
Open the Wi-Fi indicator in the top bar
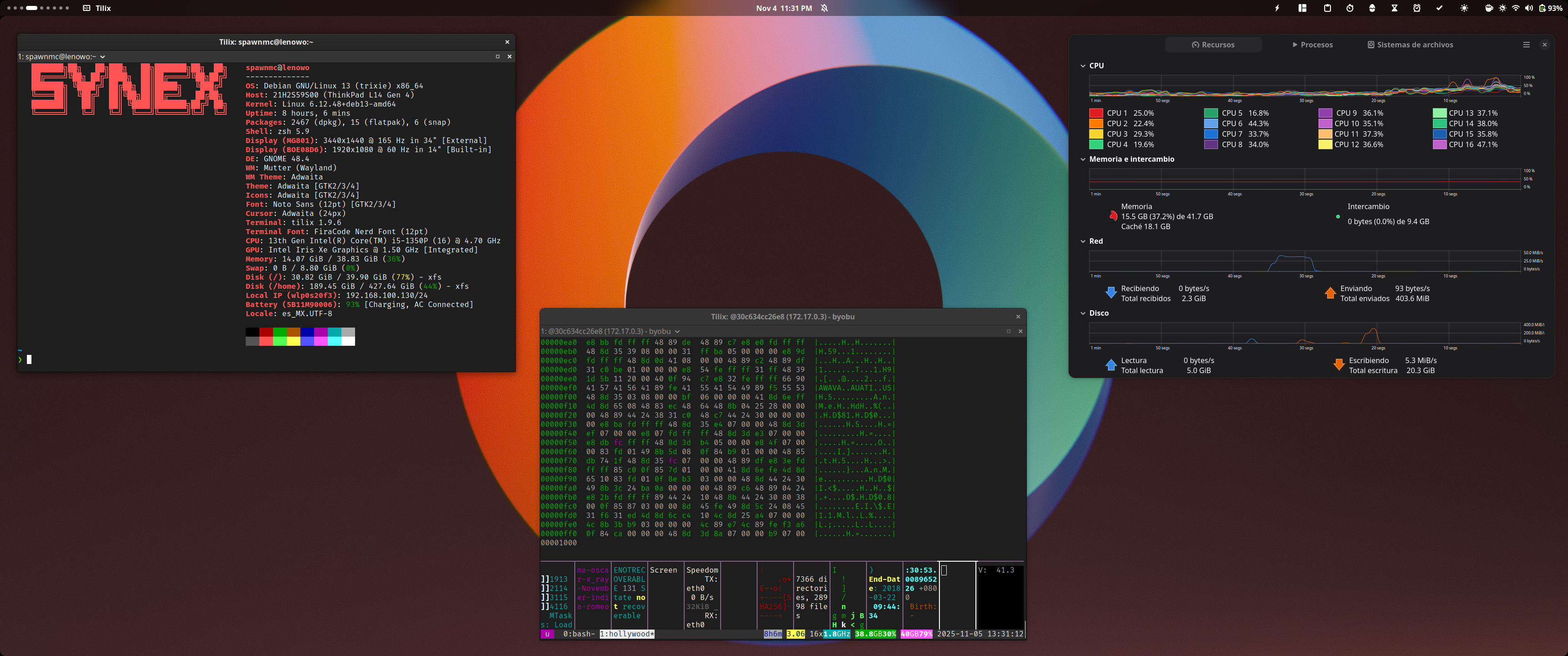pyautogui.click(x=1516, y=9)
